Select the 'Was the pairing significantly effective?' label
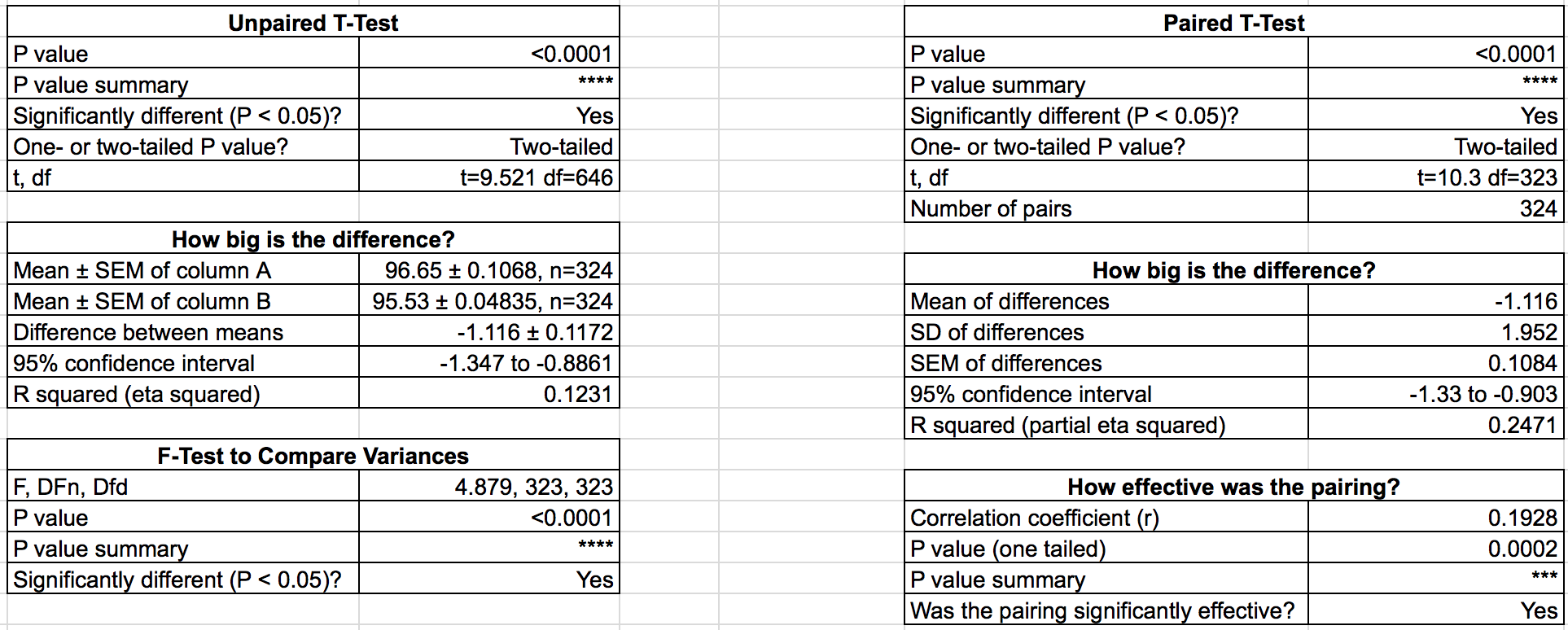 point(1102,610)
